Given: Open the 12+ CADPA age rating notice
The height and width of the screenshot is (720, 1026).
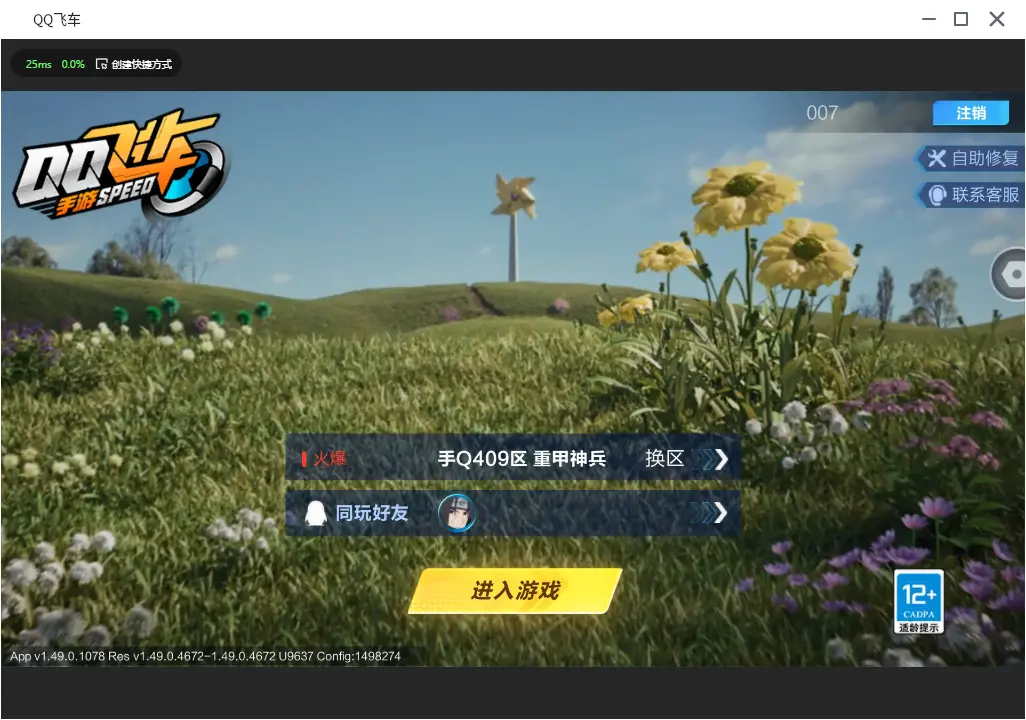Looking at the screenshot, I should click(919, 601).
